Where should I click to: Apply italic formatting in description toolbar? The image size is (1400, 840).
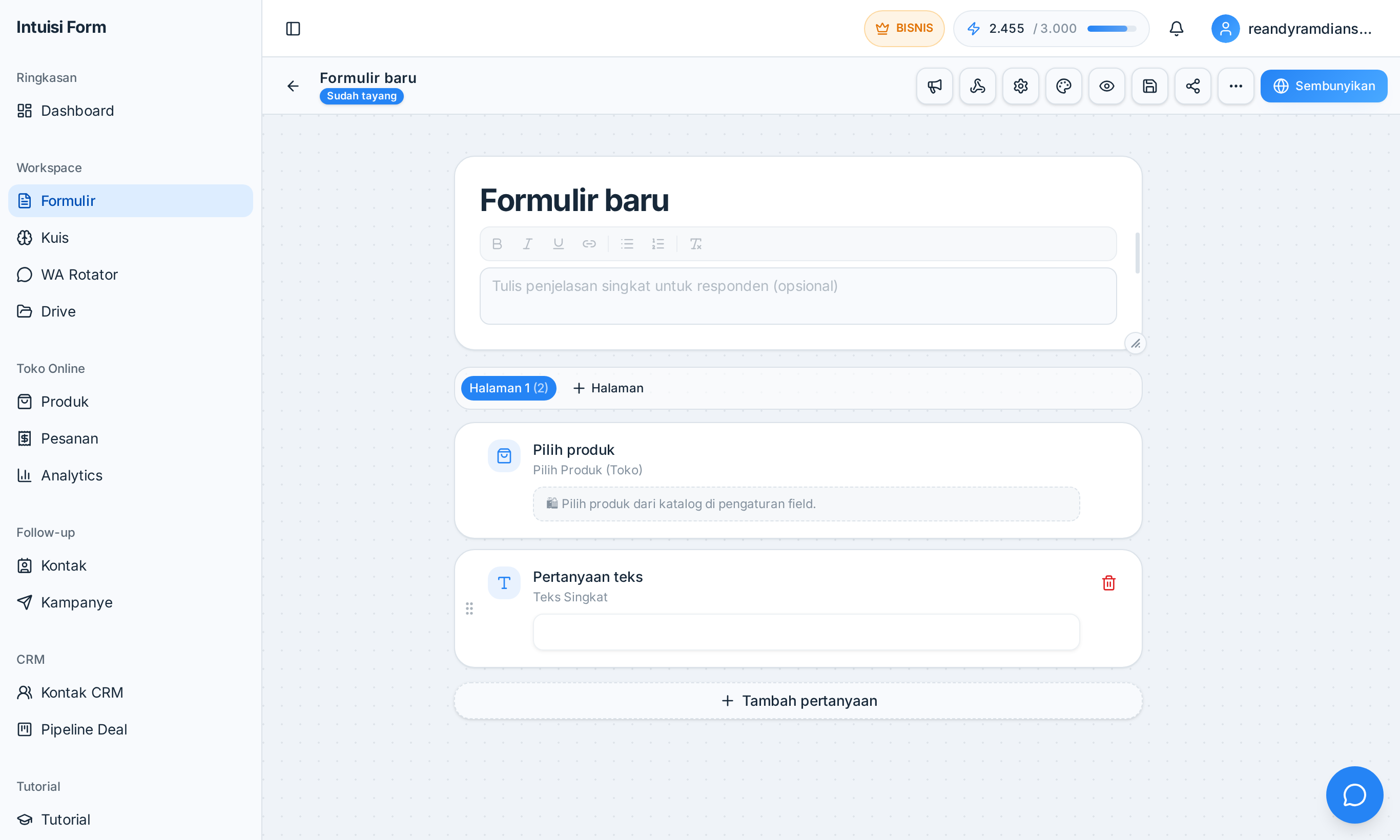click(527, 244)
